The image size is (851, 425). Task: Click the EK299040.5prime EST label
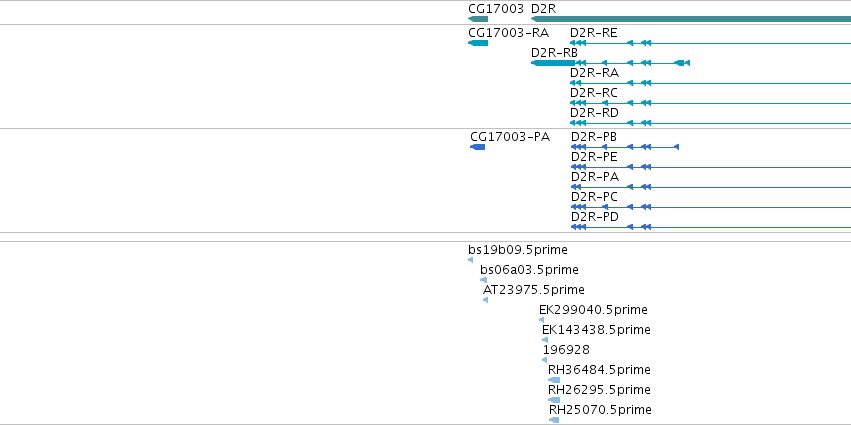[593, 310]
